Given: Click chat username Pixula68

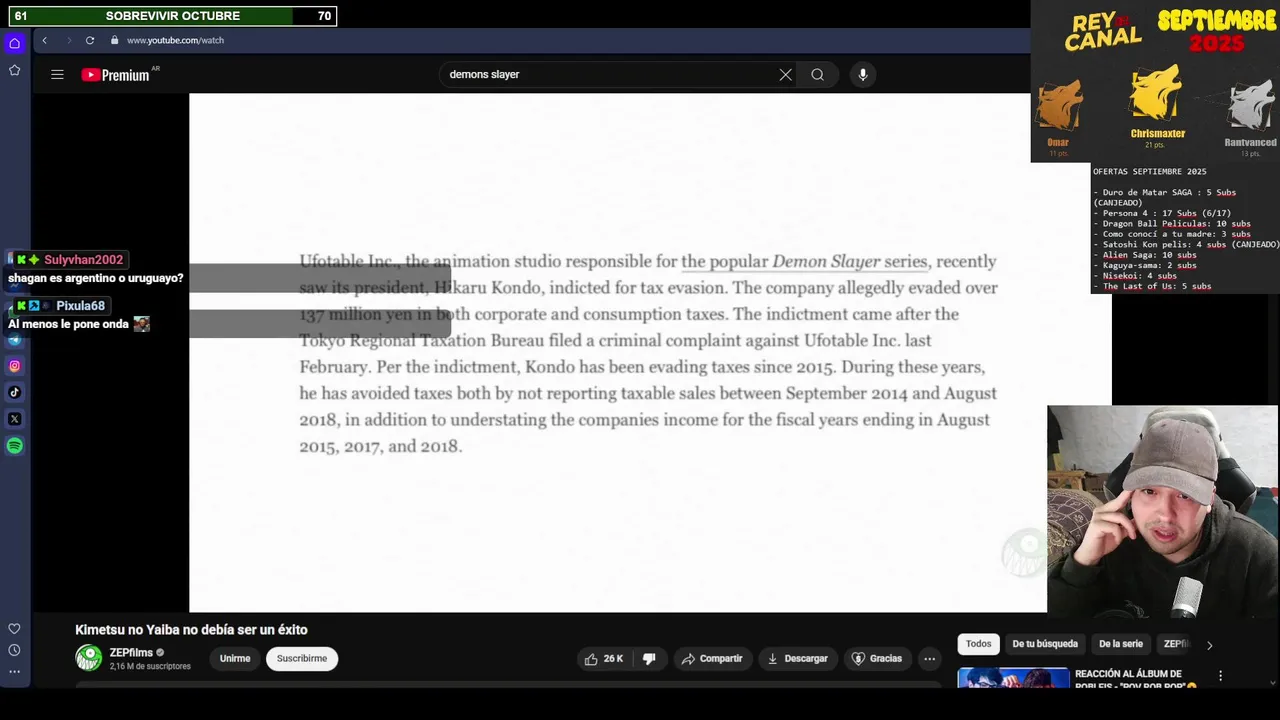Looking at the screenshot, I should click(80, 306).
